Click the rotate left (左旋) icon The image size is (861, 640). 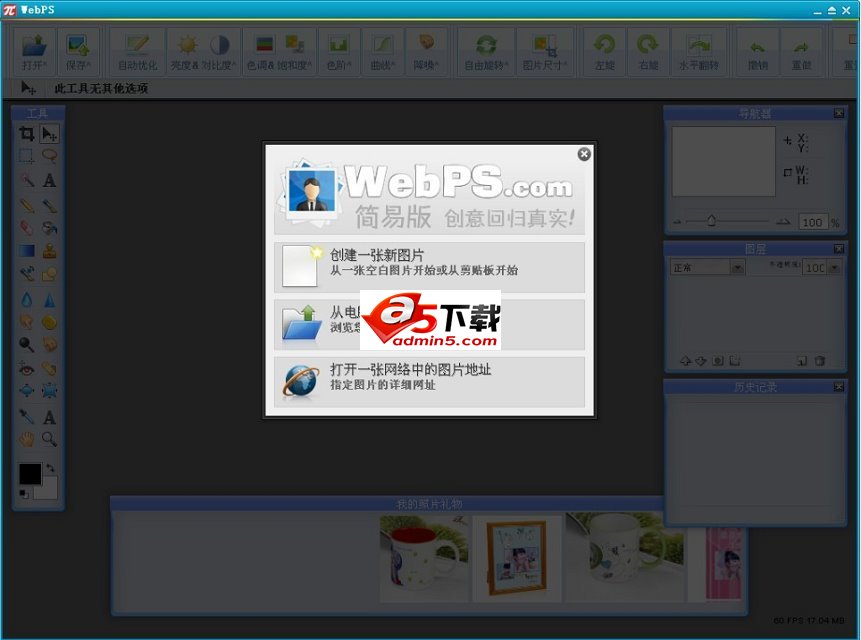(x=603, y=50)
